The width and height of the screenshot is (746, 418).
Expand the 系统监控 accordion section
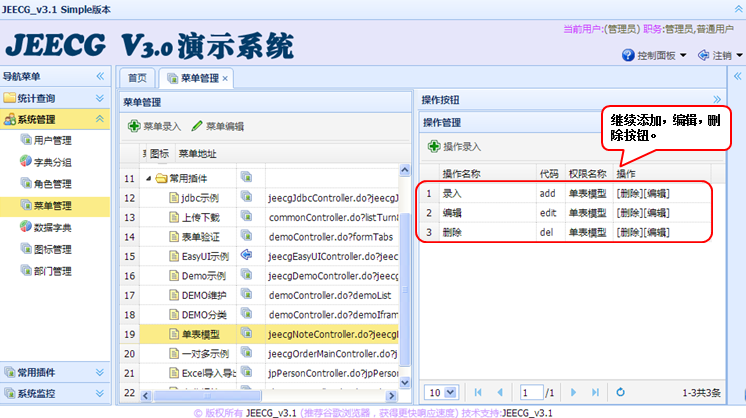pyautogui.click(x=100, y=393)
